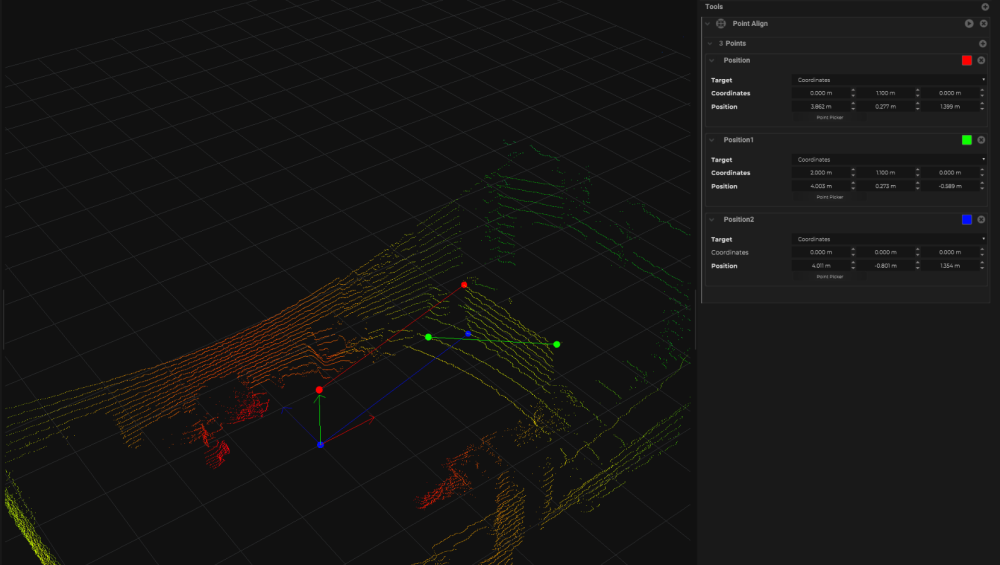The image size is (1000, 565).
Task: Click the Point Align tool label
Action: [750, 24]
